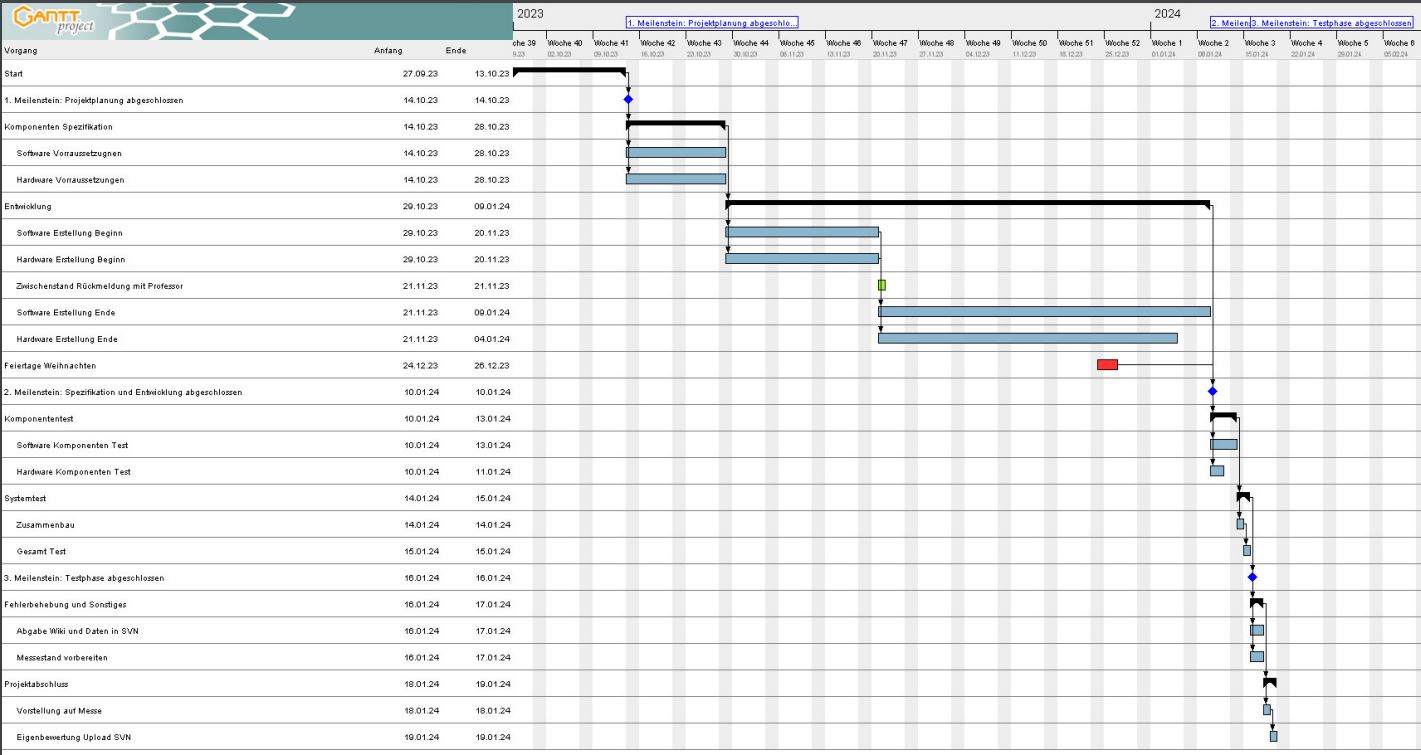Click the Woche 44 timeline header
This screenshot has width=1421, height=755.
(x=750, y=44)
